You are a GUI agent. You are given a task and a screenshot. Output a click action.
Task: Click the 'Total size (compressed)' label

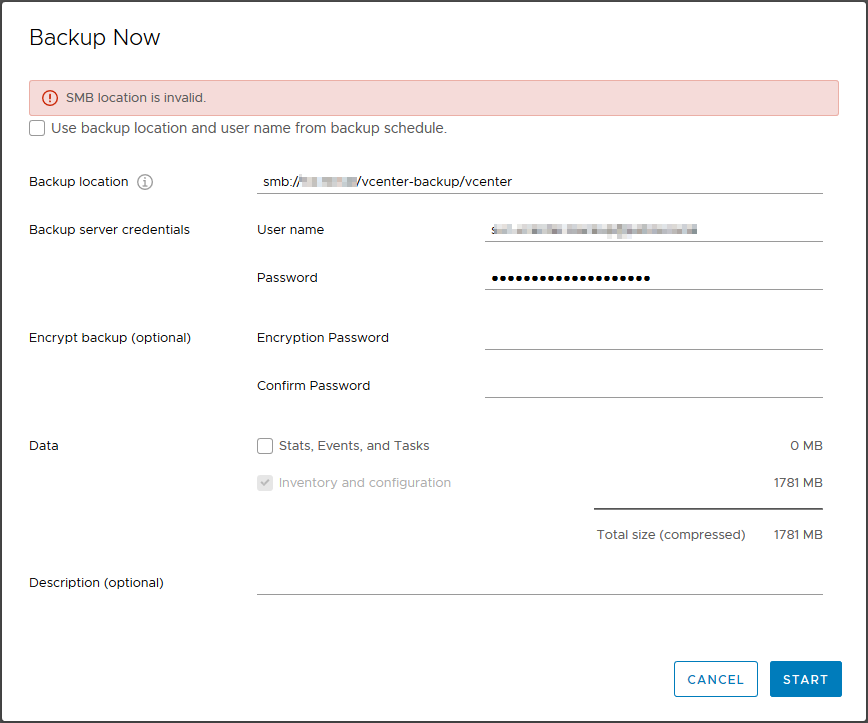pos(671,535)
